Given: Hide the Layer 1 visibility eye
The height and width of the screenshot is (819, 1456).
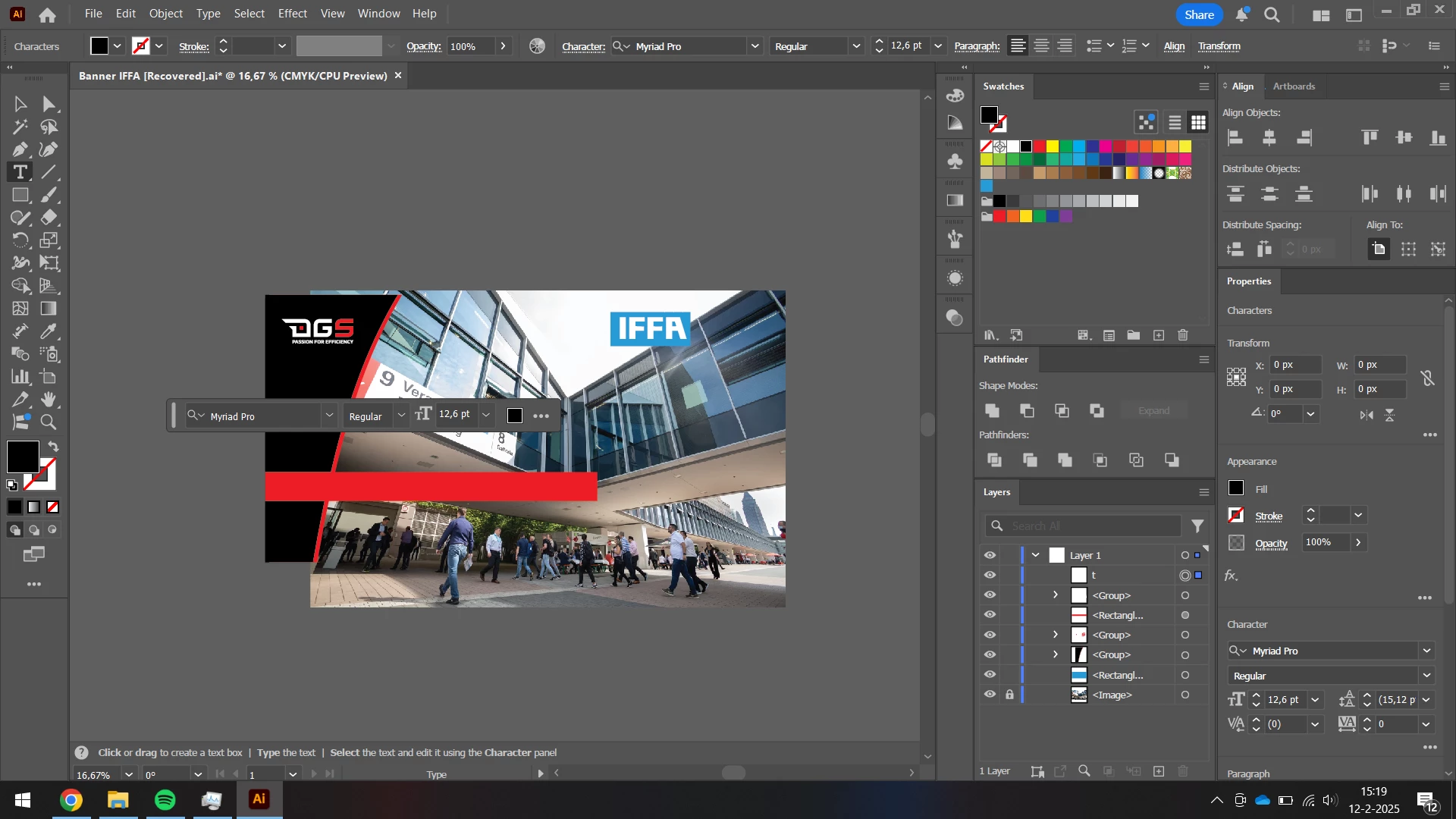Looking at the screenshot, I should (990, 555).
